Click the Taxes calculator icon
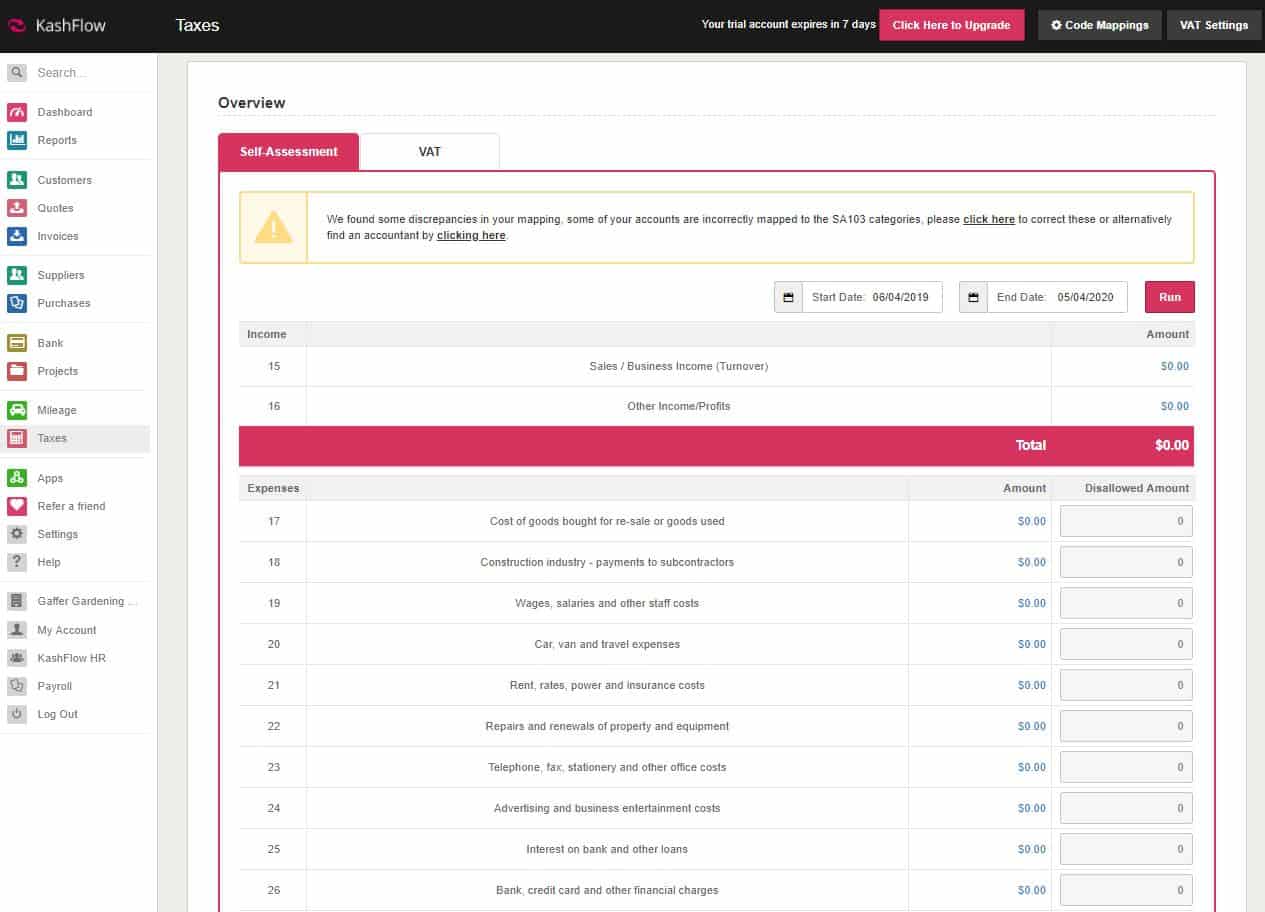 click(17, 438)
